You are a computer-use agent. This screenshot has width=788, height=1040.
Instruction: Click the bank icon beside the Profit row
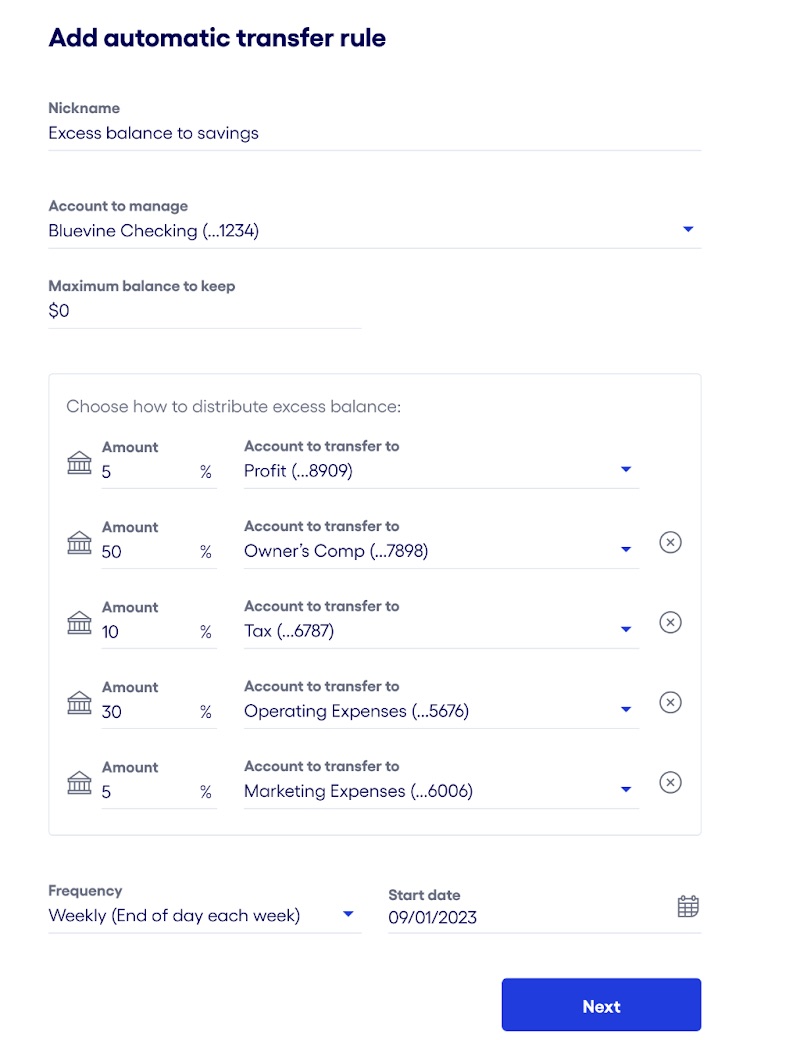[79, 462]
